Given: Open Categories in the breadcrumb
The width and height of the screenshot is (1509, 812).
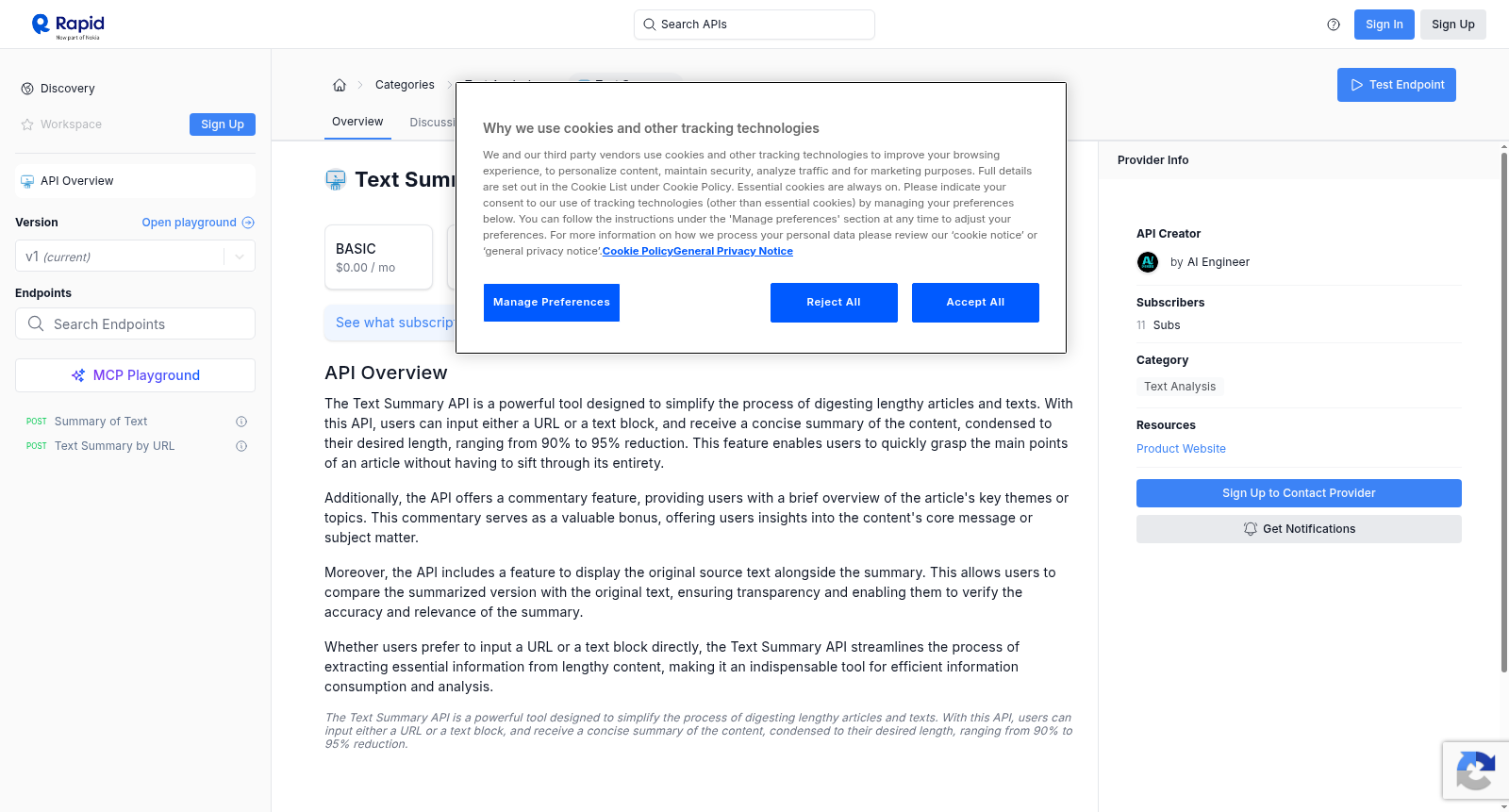Looking at the screenshot, I should click(405, 85).
